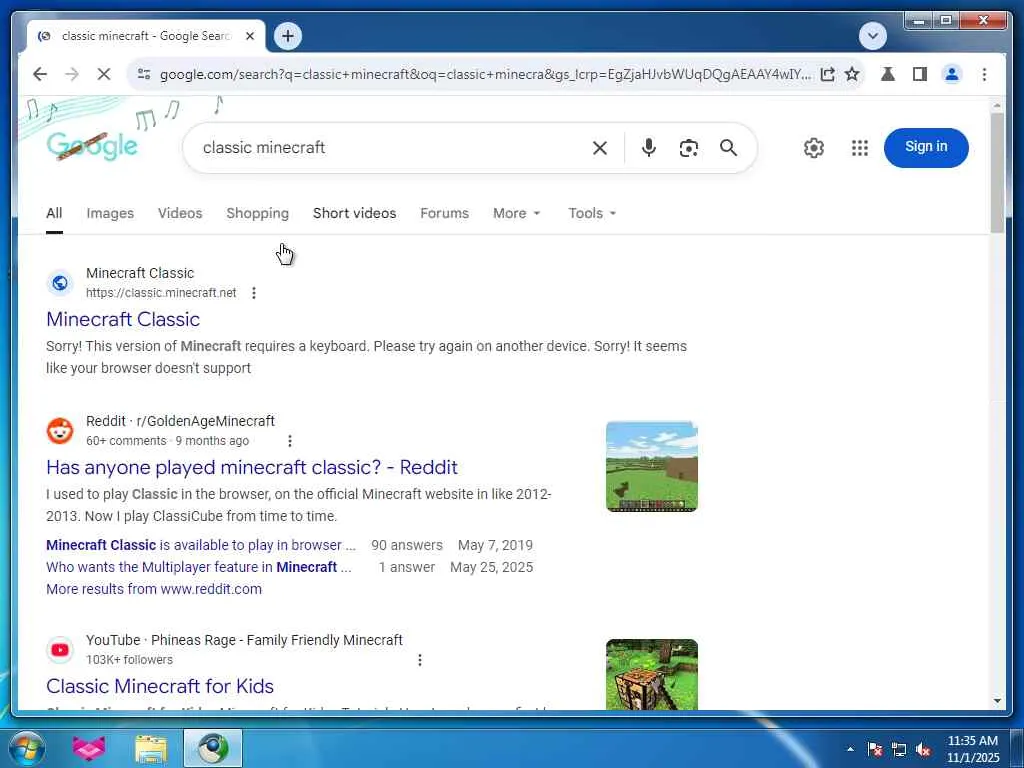Click the scrollbar down arrow
The width and height of the screenshot is (1024, 768).
(x=997, y=701)
